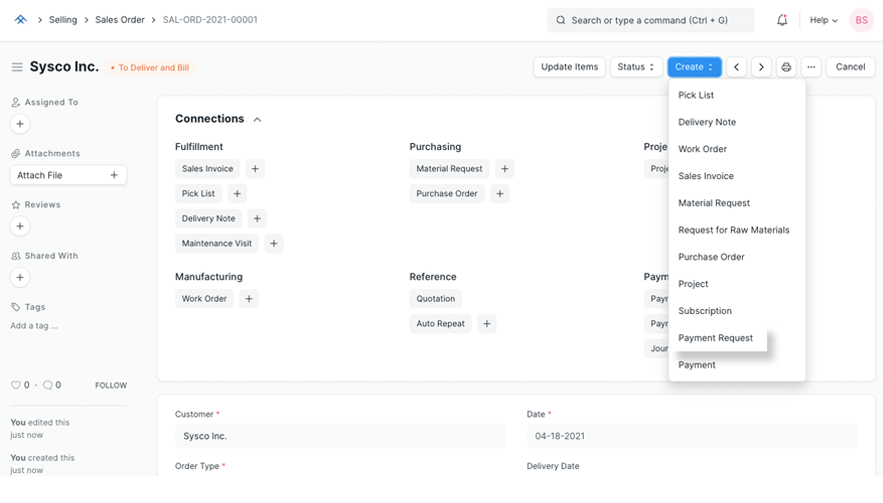Click the notification bell icon

pyautogui.click(x=782, y=20)
